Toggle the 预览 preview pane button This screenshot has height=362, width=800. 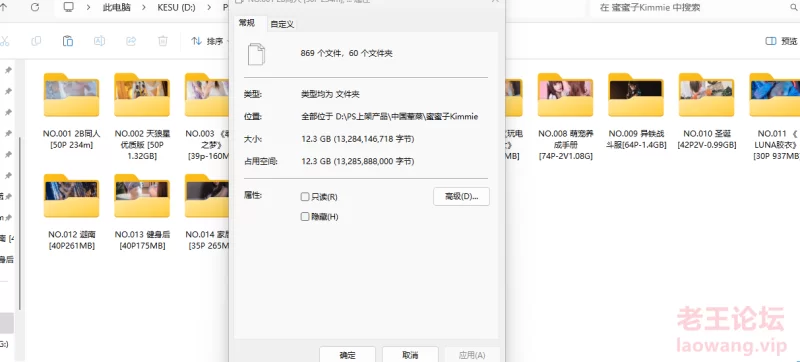tap(781, 41)
